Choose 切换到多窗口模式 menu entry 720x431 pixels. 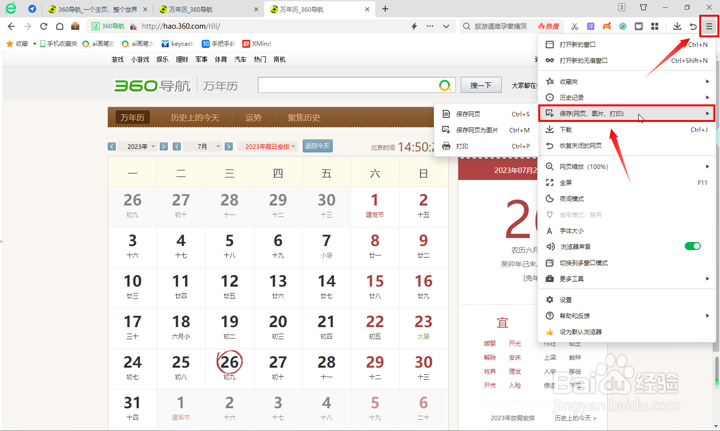626,263
